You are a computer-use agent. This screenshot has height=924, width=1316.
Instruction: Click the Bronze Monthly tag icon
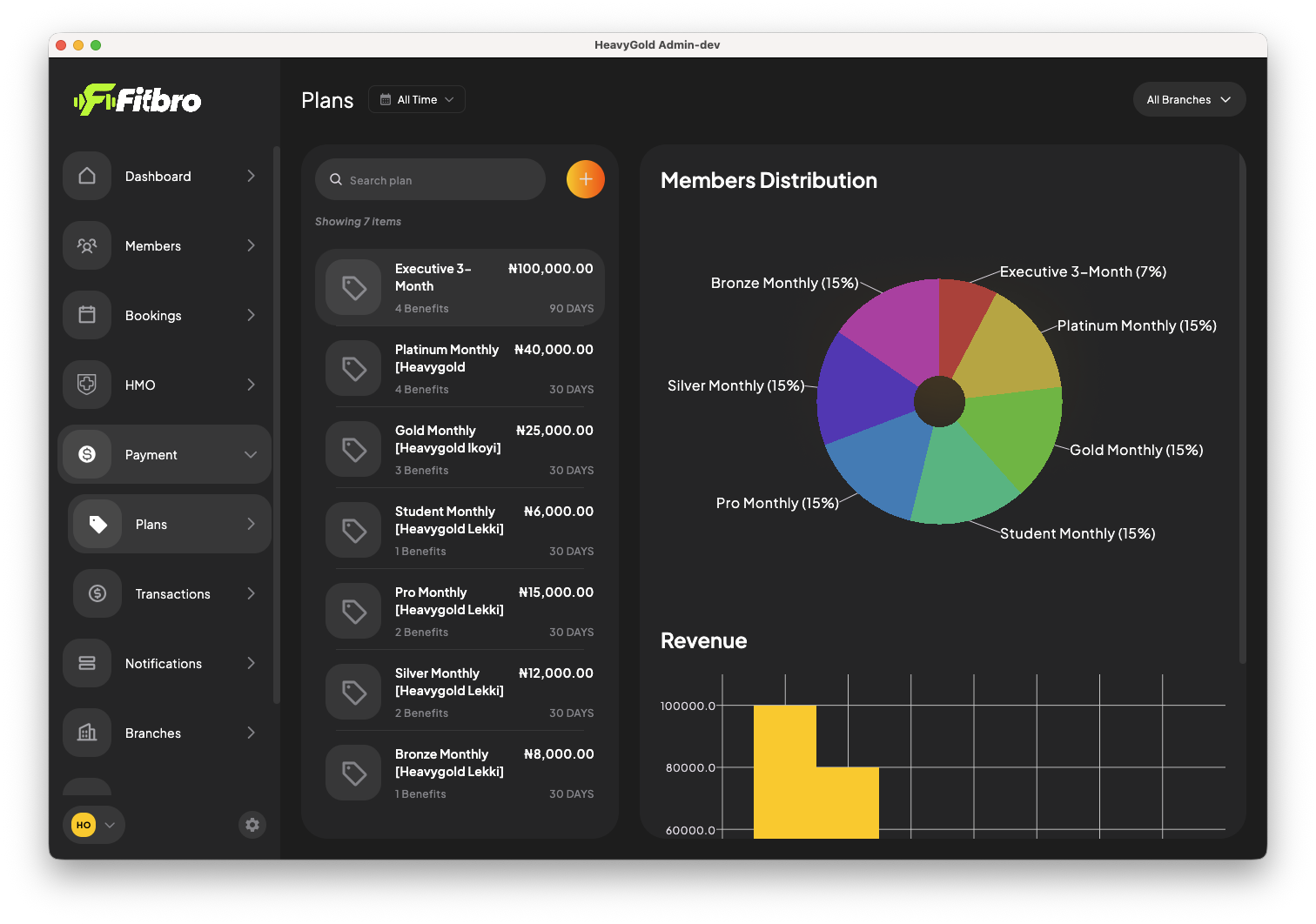point(353,773)
